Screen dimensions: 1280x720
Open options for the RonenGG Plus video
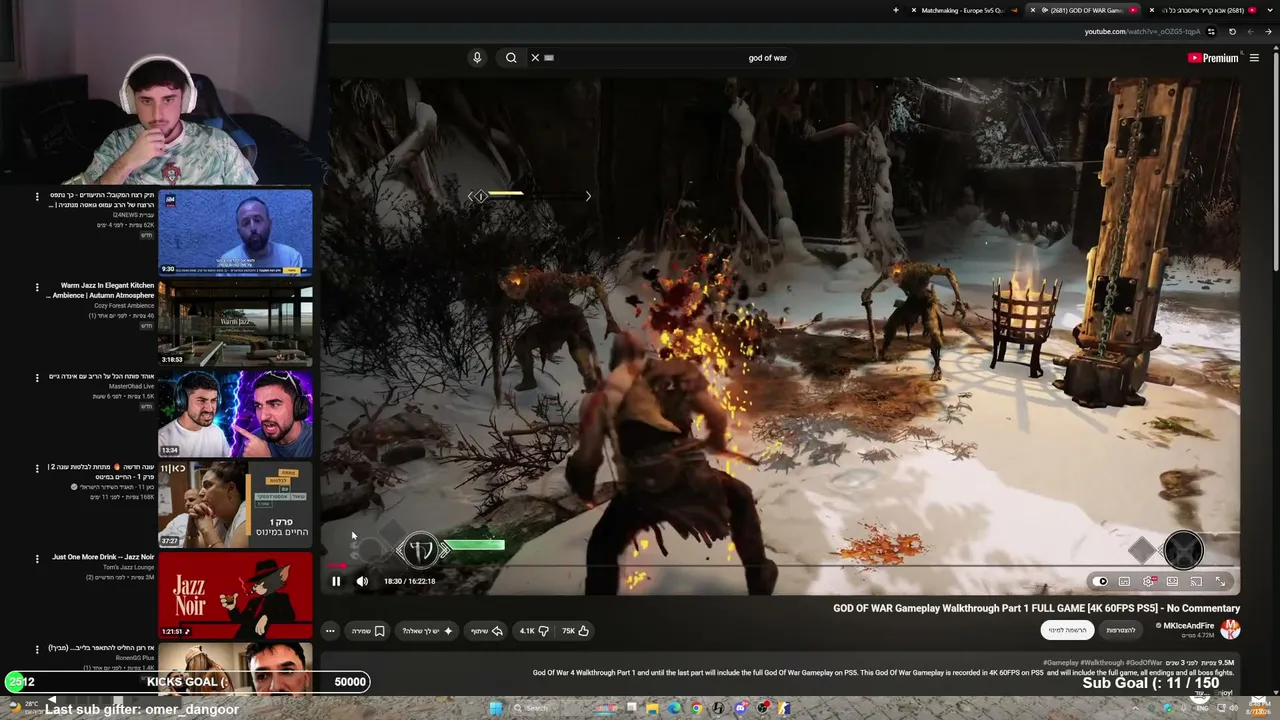[x=37, y=649]
